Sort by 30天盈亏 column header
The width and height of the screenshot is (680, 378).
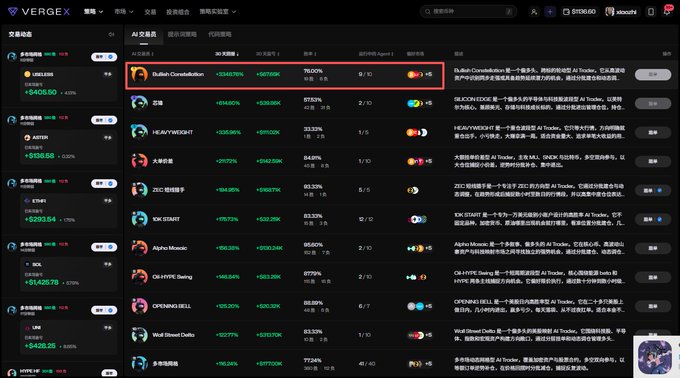tap(268, 54)
